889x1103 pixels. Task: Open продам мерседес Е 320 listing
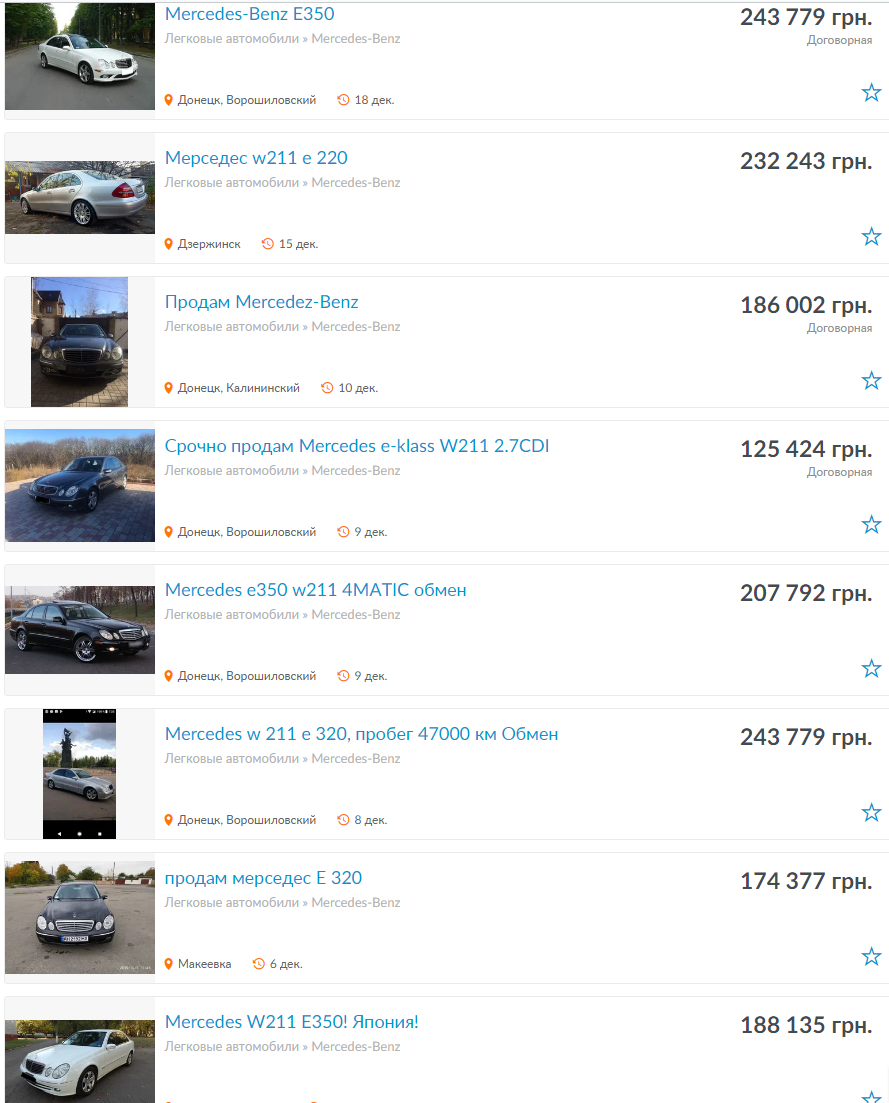pyautogui.click(x=263, y=878)
